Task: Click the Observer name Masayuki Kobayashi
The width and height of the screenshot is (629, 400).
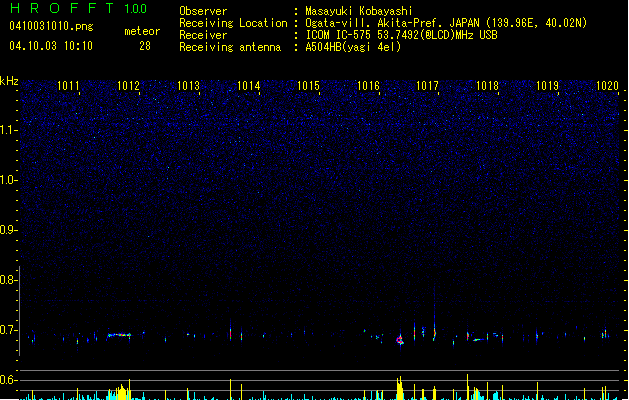Action: click(x=359, y=11)
